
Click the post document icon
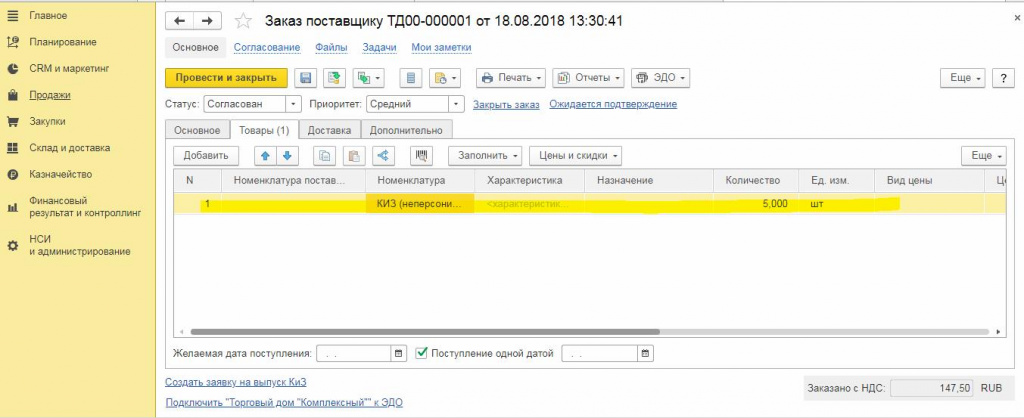(x=334, y=78)
